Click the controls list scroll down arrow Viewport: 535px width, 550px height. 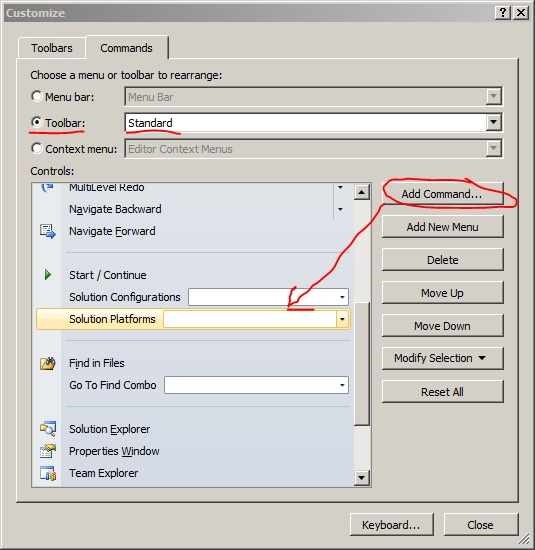coord(361,477)
